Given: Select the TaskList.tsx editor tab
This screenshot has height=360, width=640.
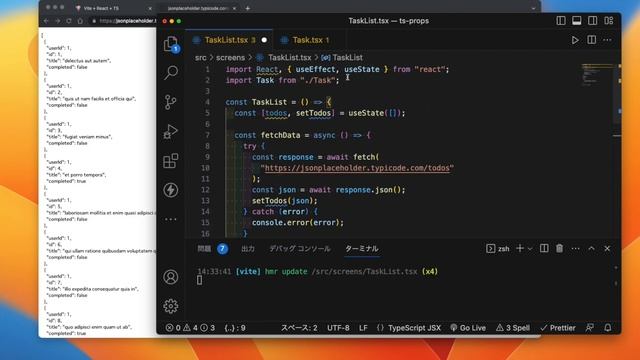Looking at the screenshot, I should coord(229,40).
